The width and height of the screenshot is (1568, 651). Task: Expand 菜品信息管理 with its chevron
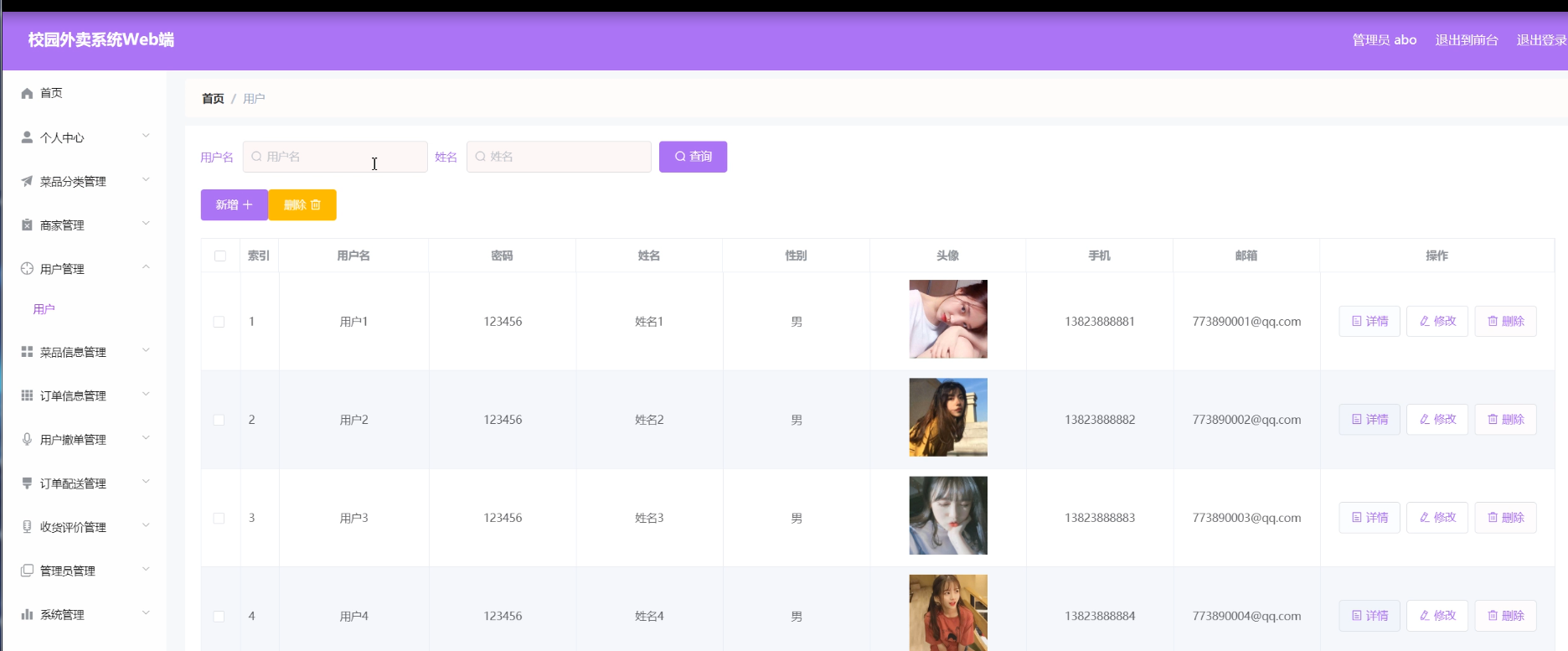click(146, 350)
